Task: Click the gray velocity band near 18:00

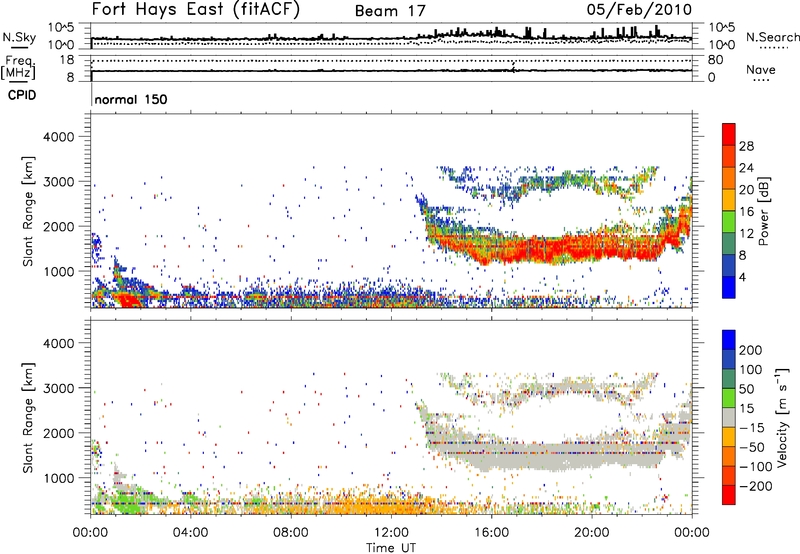Action: tap(541, 456)
